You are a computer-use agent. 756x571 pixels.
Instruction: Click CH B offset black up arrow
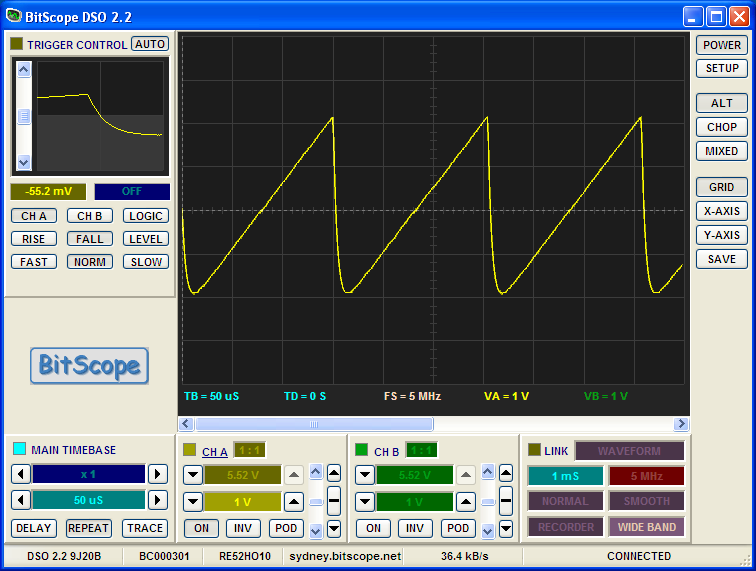506,473
